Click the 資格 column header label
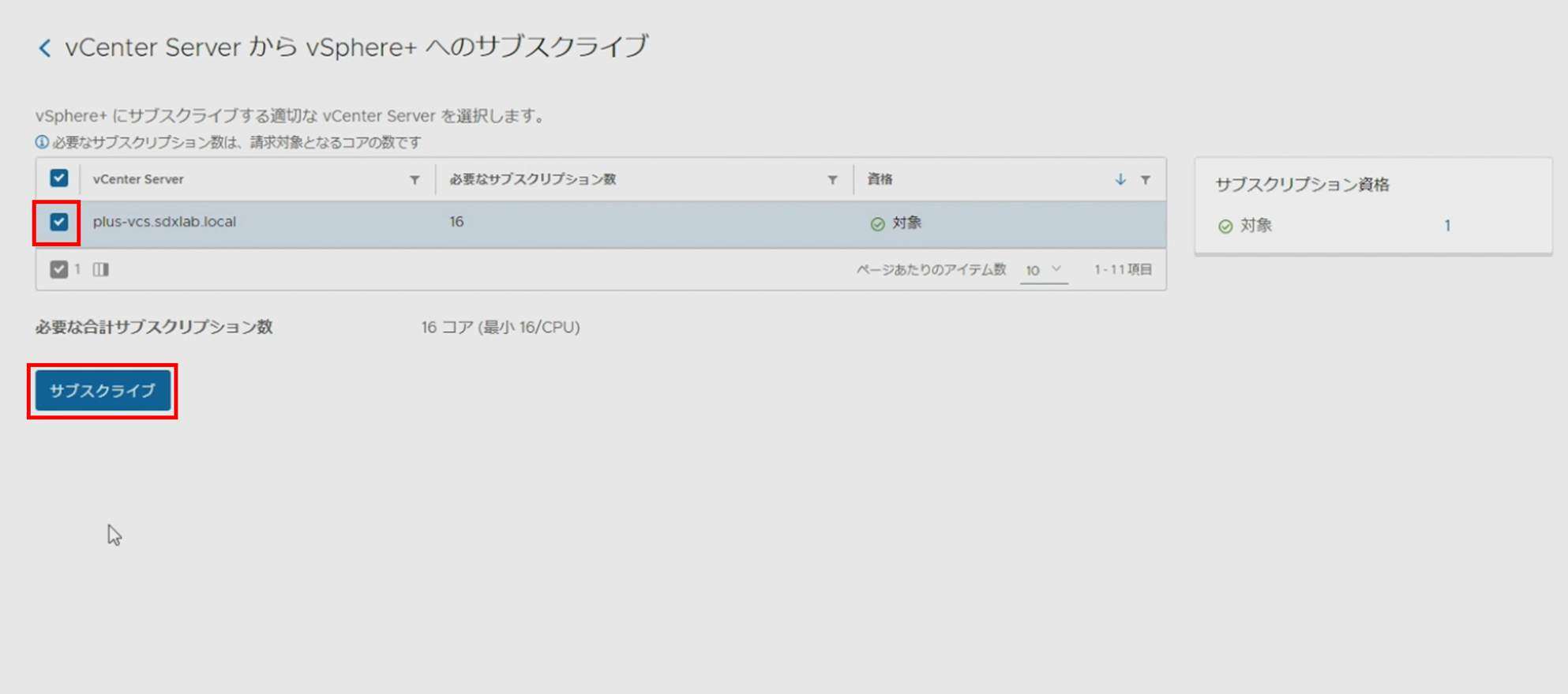 880,179
